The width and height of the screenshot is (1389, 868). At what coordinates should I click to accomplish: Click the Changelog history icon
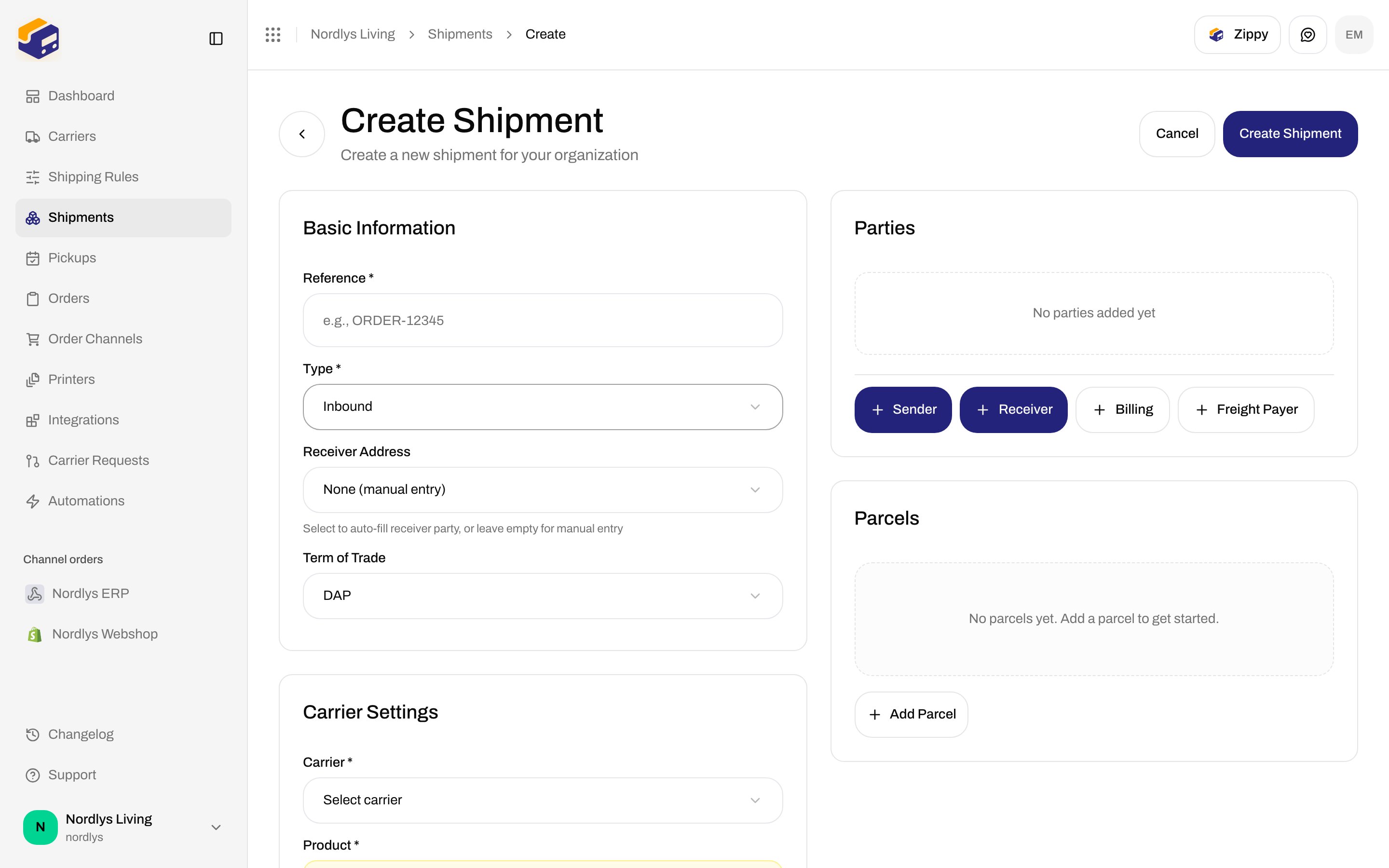point(33,734)
